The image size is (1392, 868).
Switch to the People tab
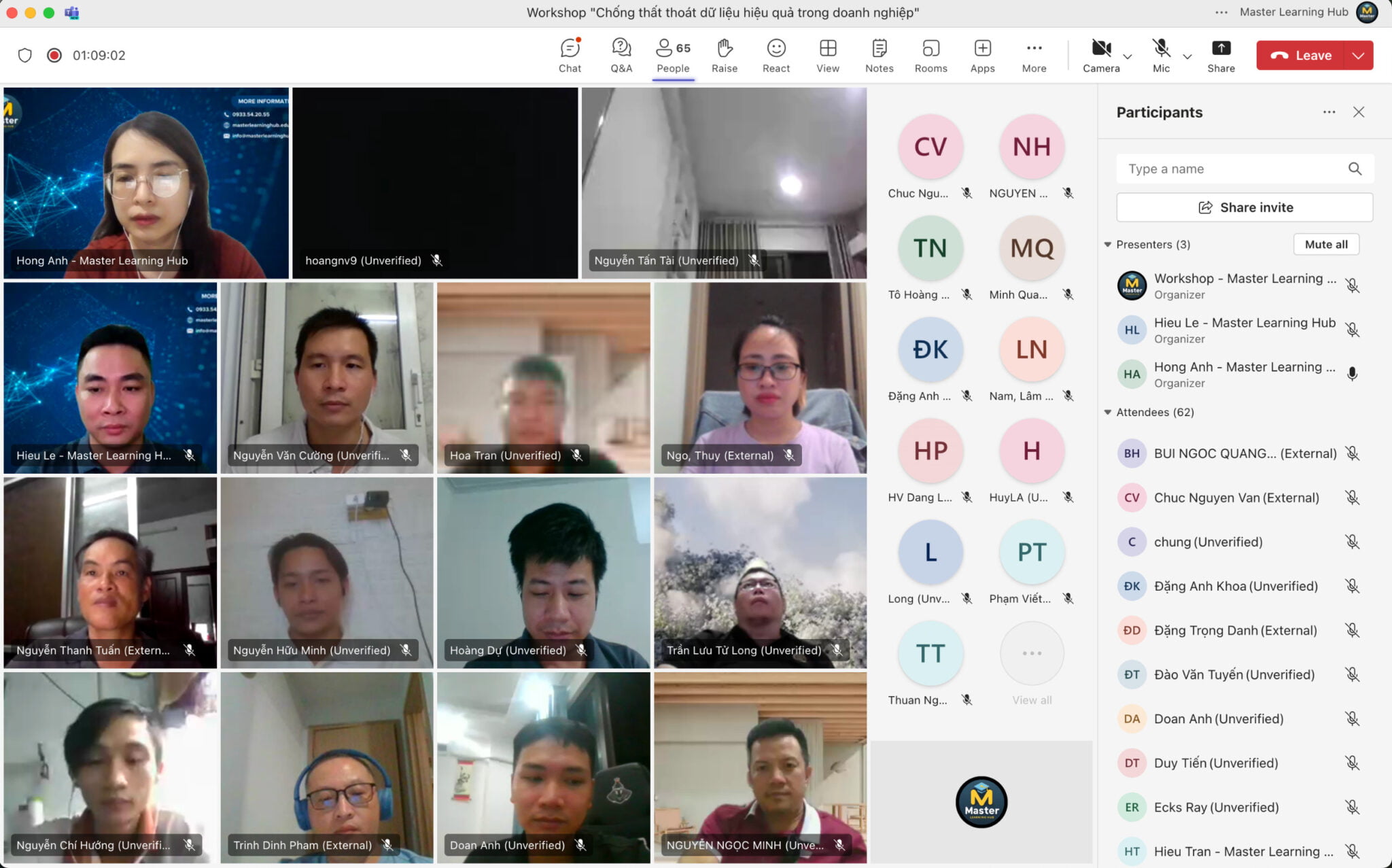tap(672, 55)
